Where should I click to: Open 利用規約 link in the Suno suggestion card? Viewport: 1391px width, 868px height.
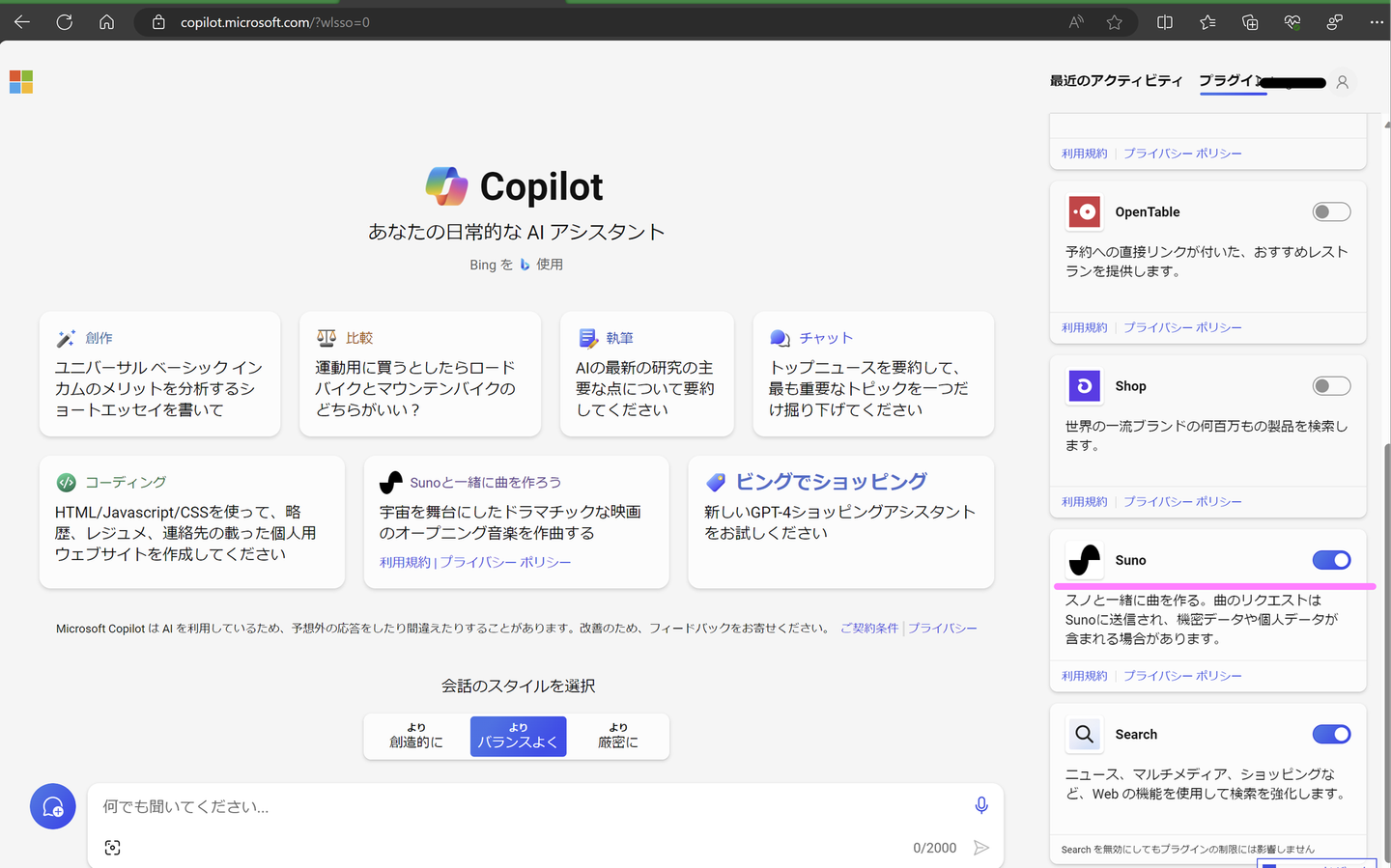[405, 562]
